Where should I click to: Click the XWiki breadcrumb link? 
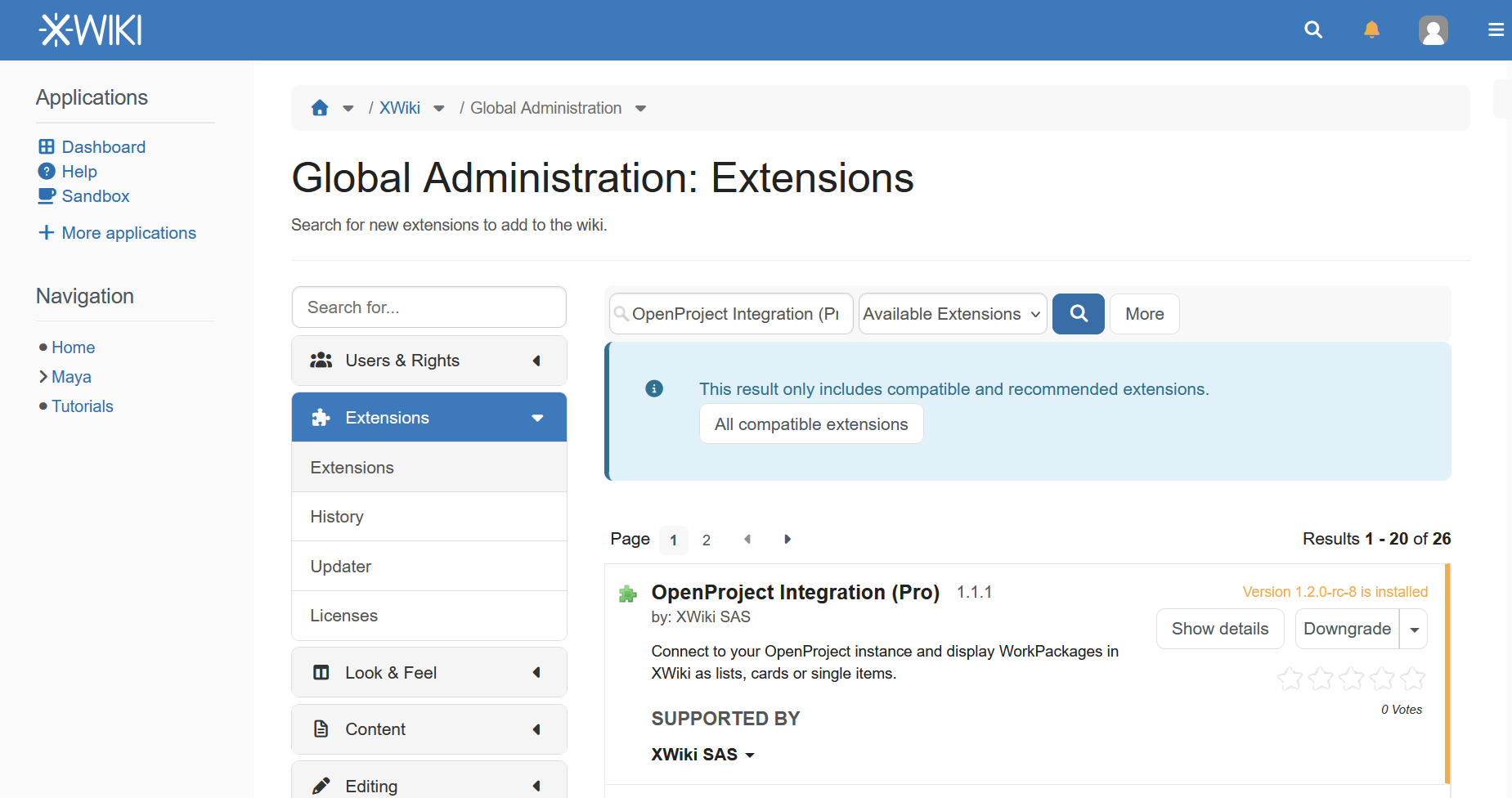[x=400, y=108]
